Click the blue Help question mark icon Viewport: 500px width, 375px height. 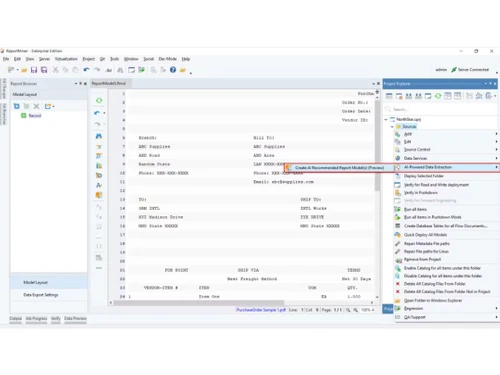click(x=173, y=70)
